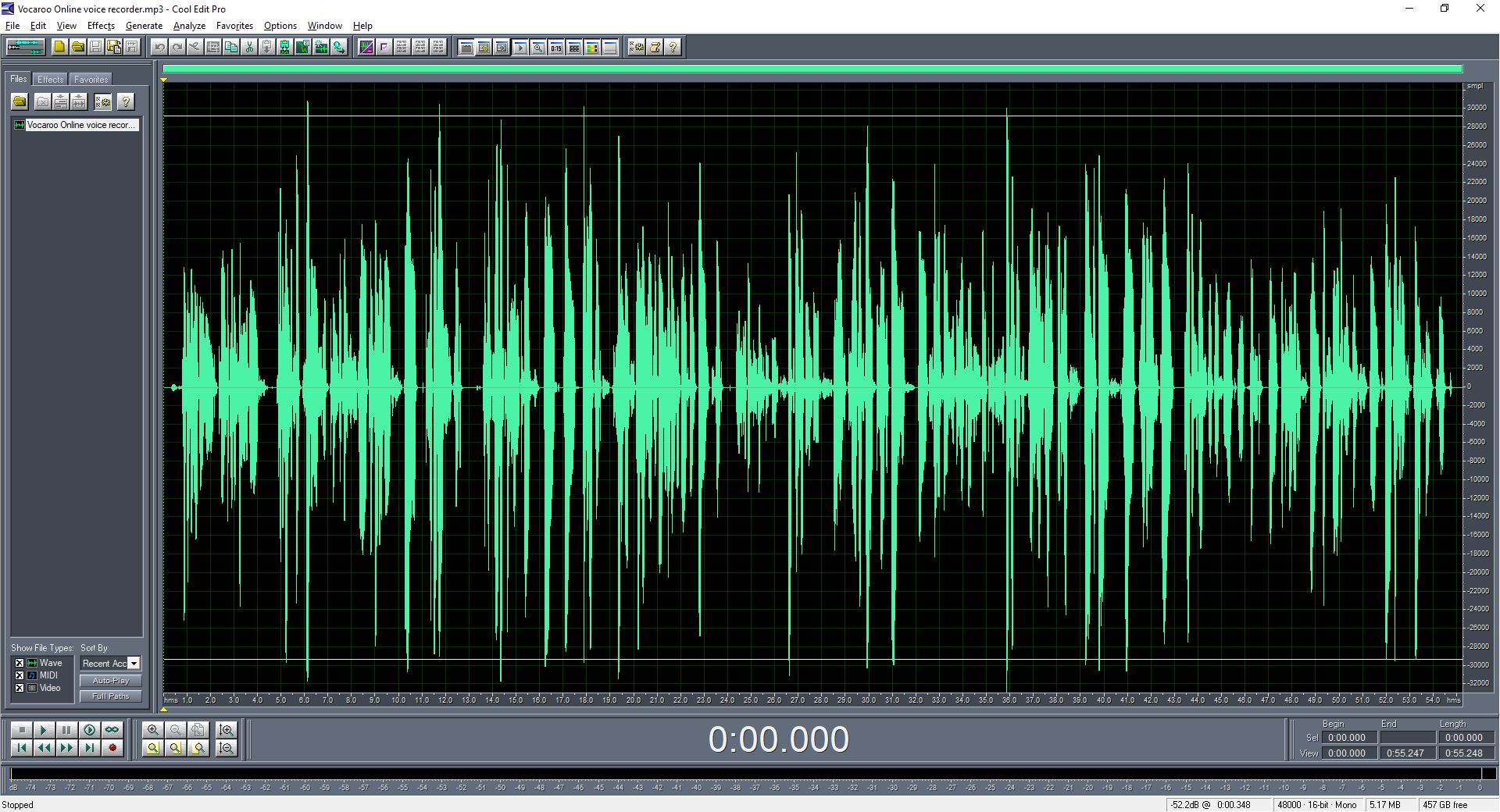Play to end using the circled play button
Screen dimensions: 1500x812
90,730
